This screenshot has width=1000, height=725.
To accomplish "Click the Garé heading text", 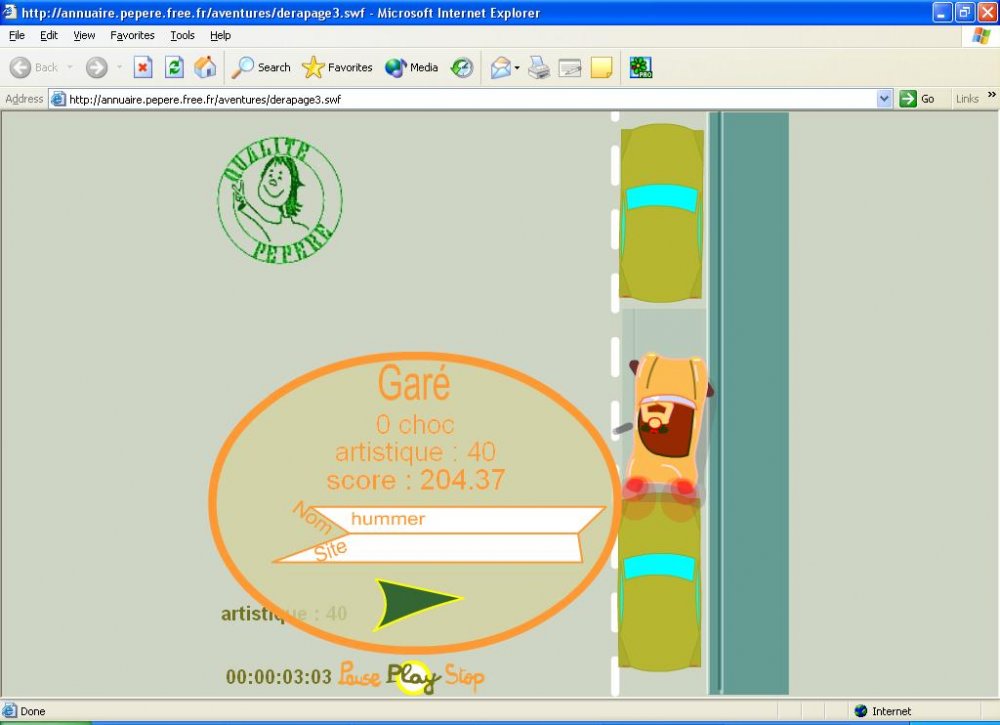I will 414,383.
